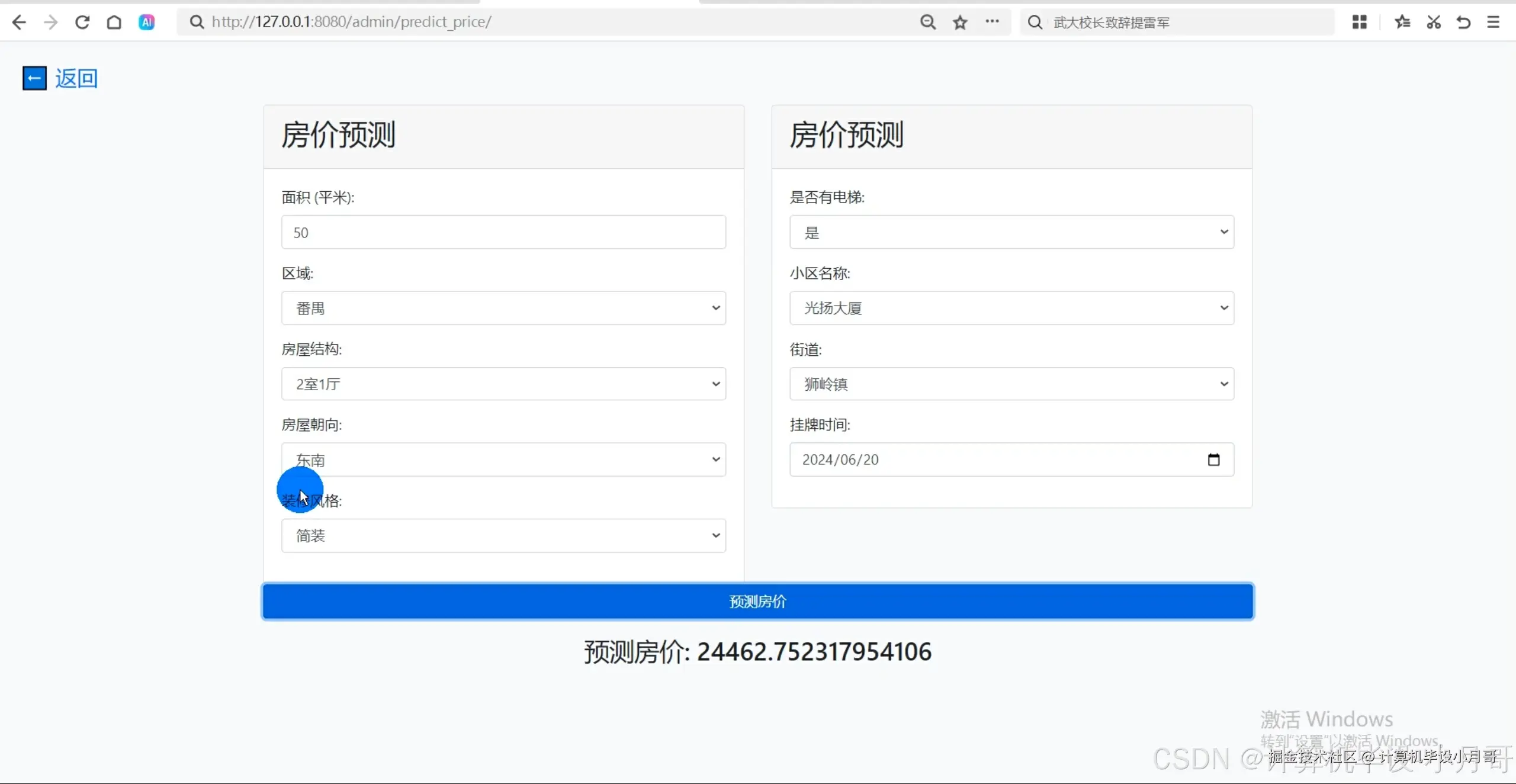Image resolution: width=1516 pixels, height=784 pixels.
Task: Click the browser back arrow
Action: 20,22
